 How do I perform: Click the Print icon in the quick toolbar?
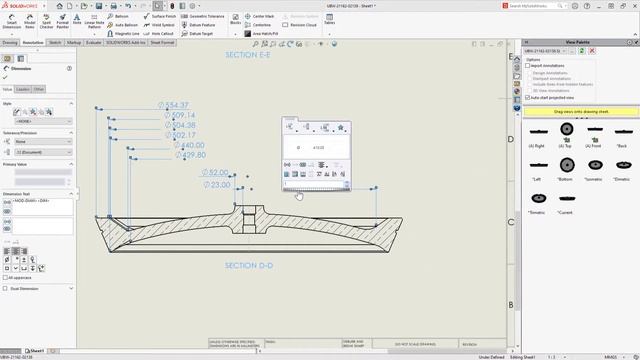point(113,6)
